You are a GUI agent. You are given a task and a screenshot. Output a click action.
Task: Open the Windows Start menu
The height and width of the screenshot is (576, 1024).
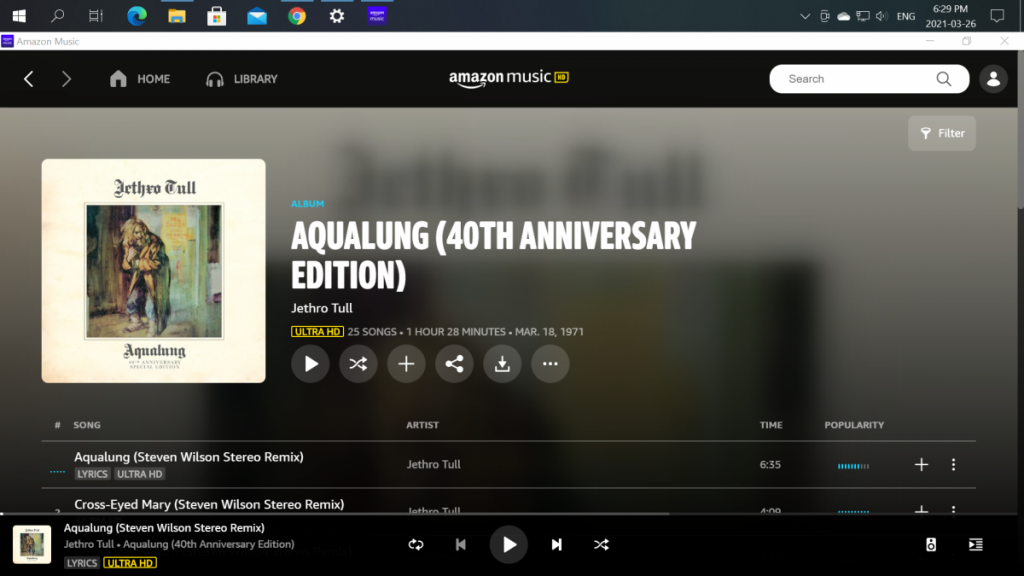tap(19, 16)
